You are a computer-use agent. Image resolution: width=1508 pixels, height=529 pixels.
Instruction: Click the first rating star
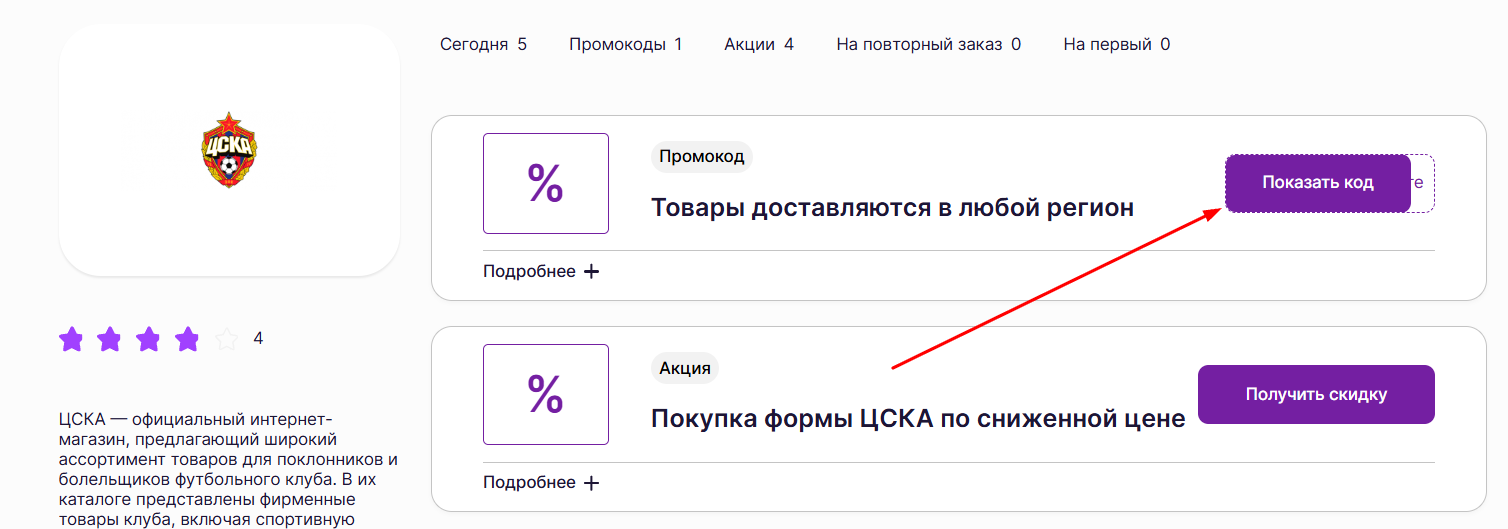coord(71,340)
